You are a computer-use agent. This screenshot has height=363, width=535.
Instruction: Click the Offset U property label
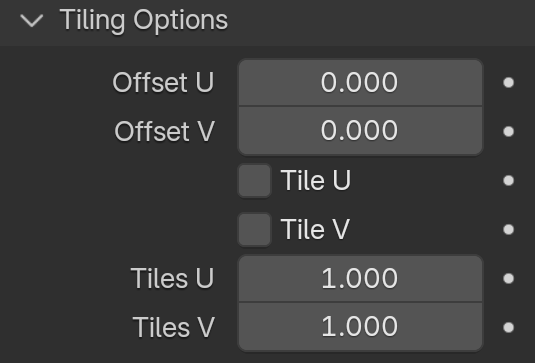(x=163, y=83)
